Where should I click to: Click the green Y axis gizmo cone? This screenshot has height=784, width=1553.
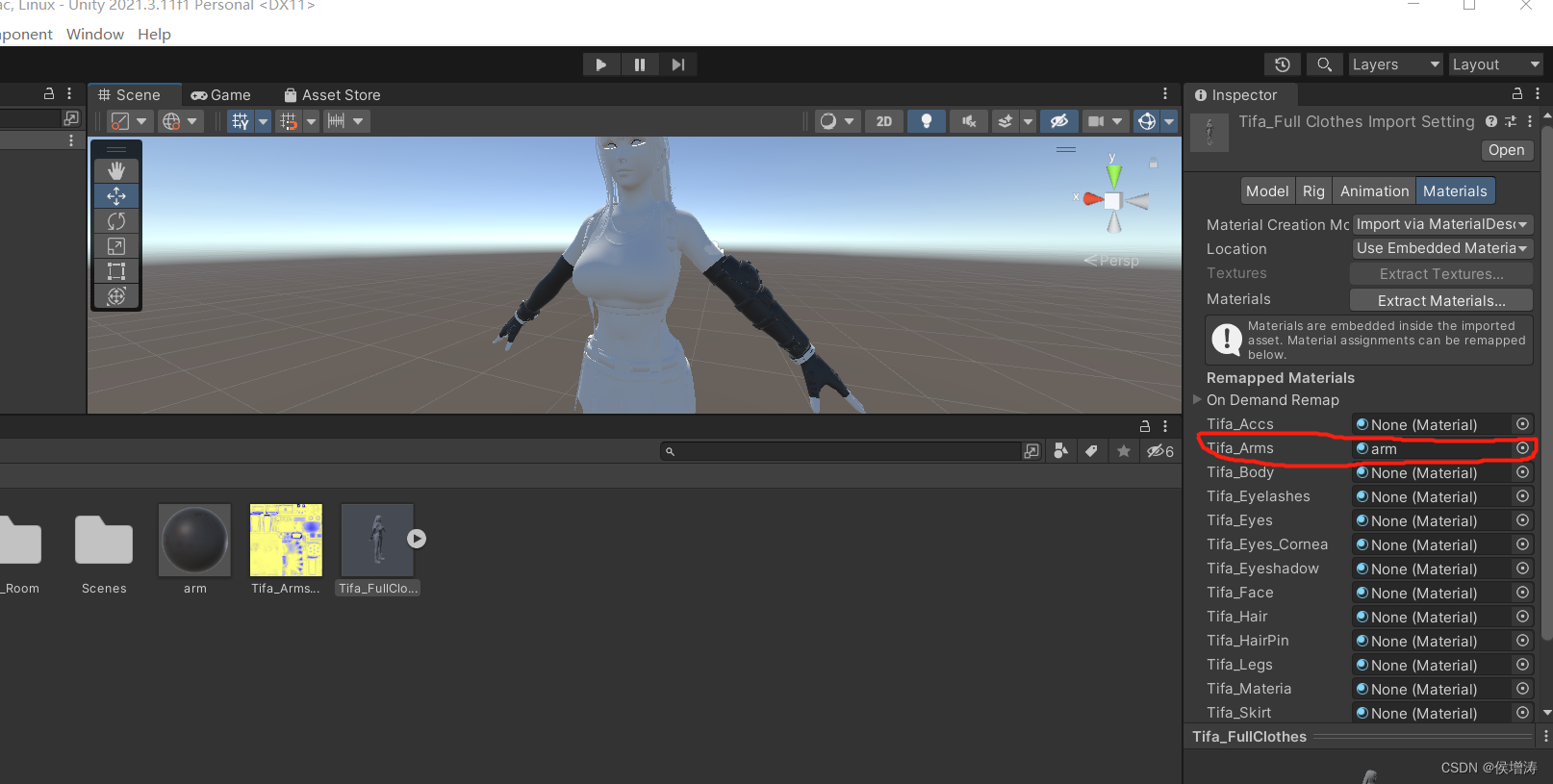tap(1113, 174)
